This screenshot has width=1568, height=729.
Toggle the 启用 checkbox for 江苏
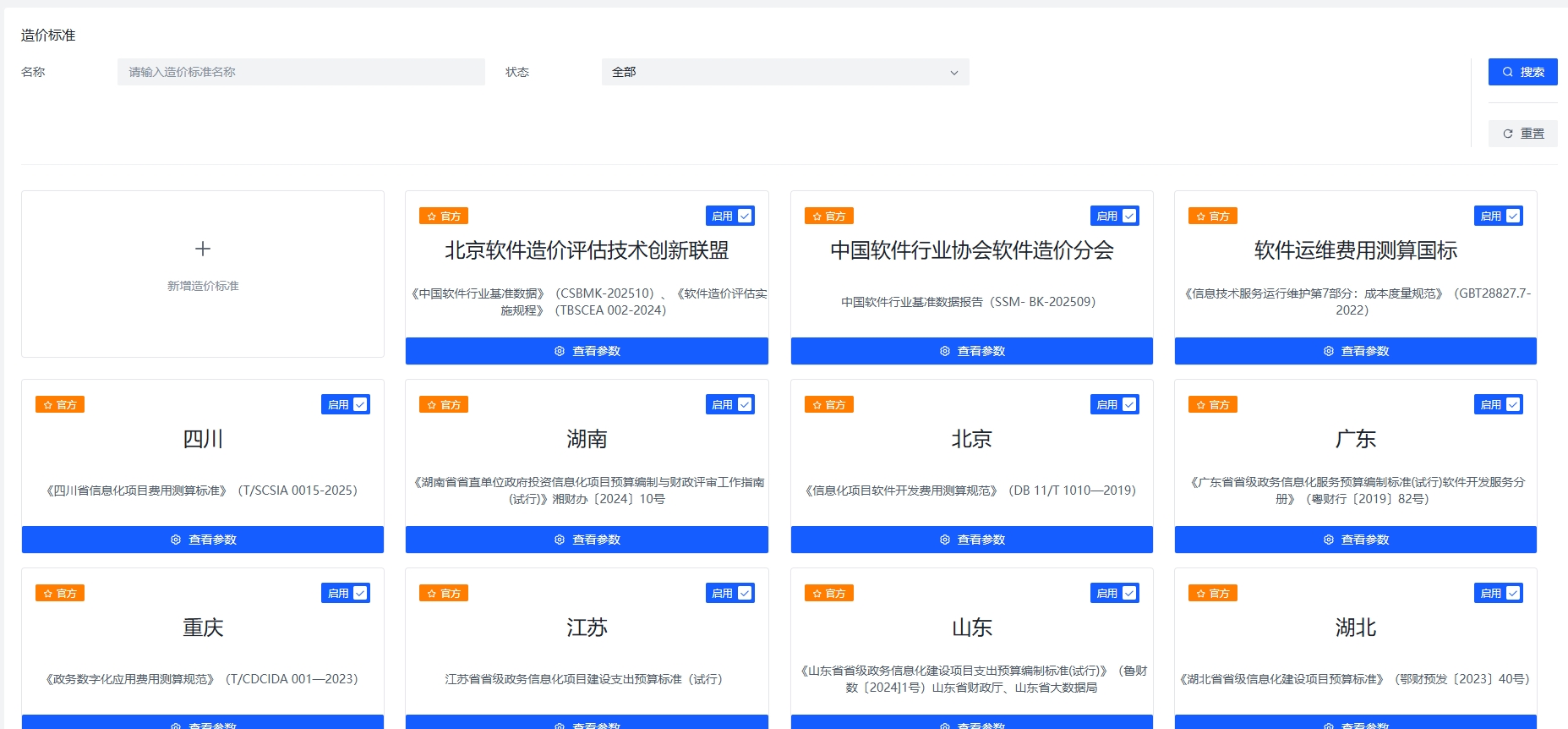point(745,593)
